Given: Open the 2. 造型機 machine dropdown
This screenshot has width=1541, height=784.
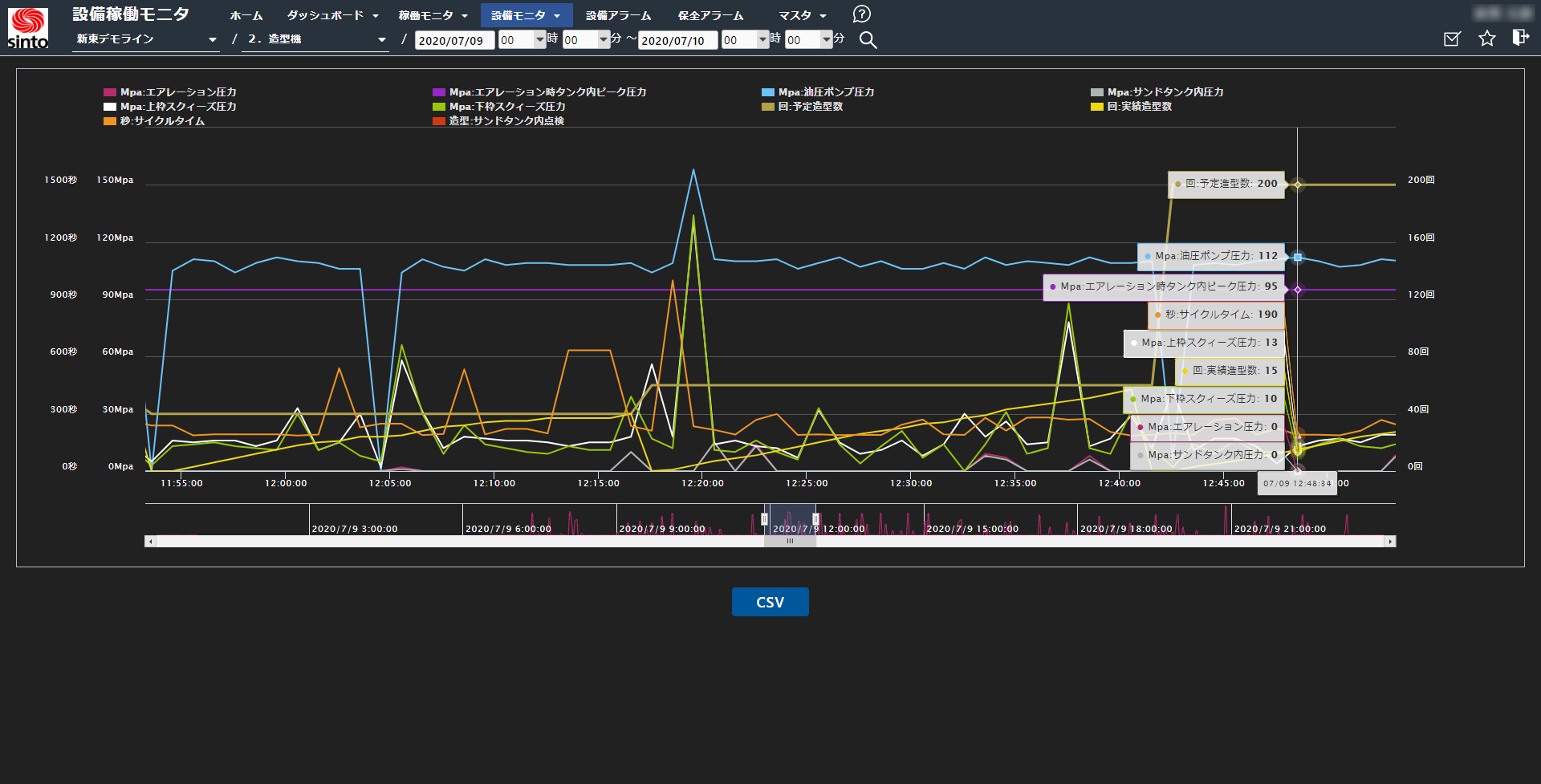Looking at the screenshot, I should (316, 39).
